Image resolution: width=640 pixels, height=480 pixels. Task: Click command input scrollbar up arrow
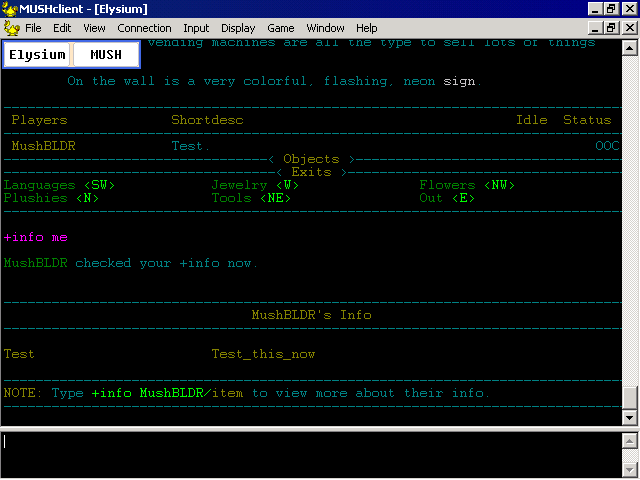pyautogui.click(x=629, y=441)
